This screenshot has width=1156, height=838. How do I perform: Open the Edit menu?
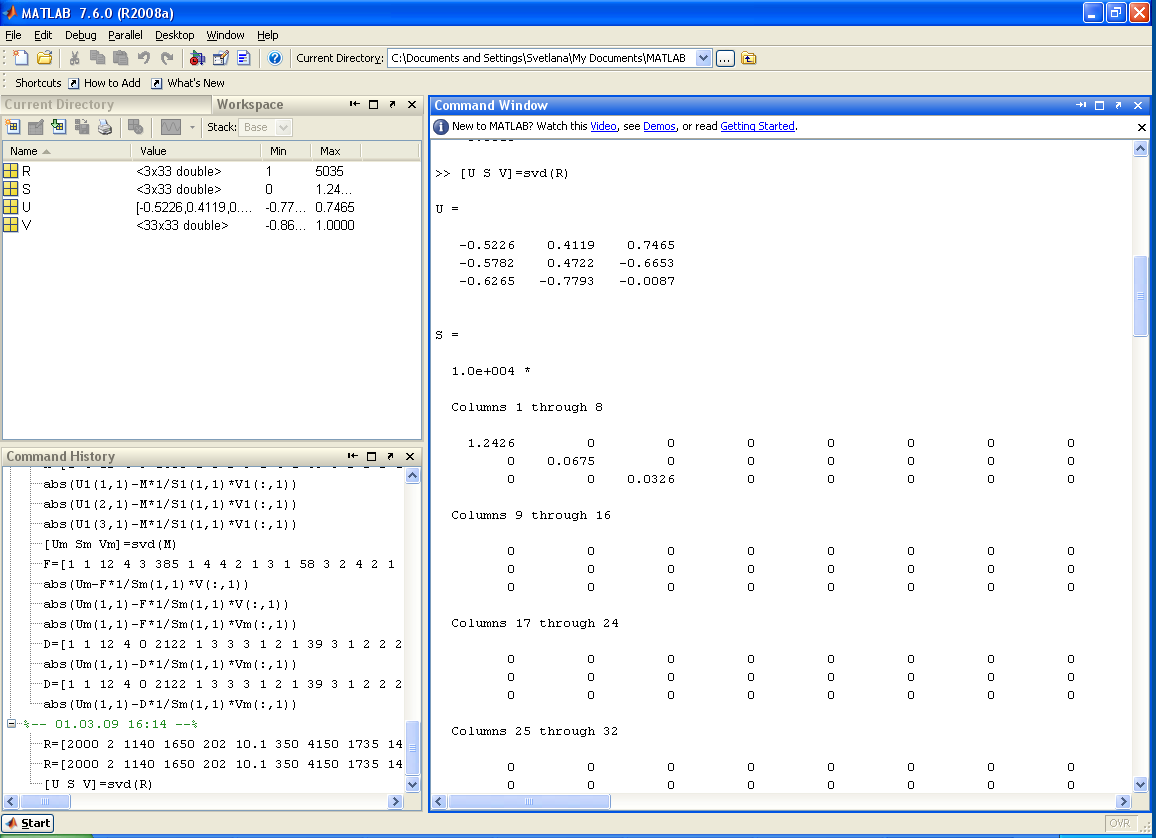(x=43, y=35)
